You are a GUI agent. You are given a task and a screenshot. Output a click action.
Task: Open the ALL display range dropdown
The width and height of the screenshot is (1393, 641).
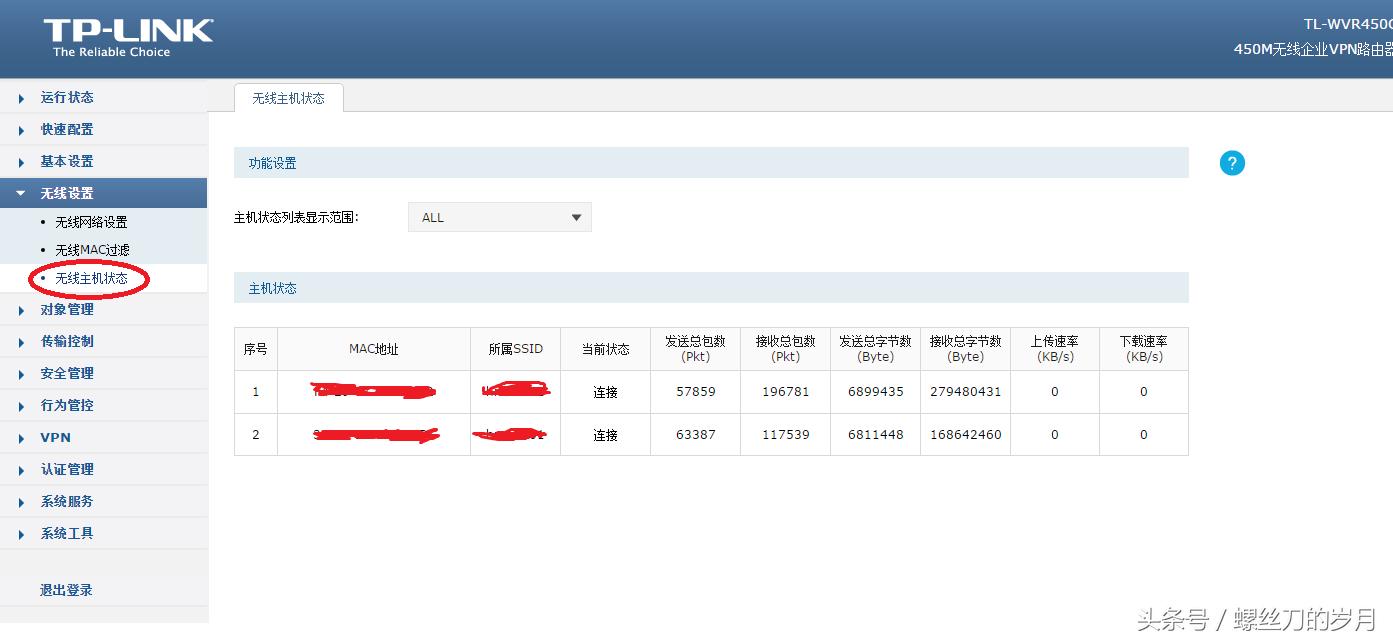click(x=499, y=217)
